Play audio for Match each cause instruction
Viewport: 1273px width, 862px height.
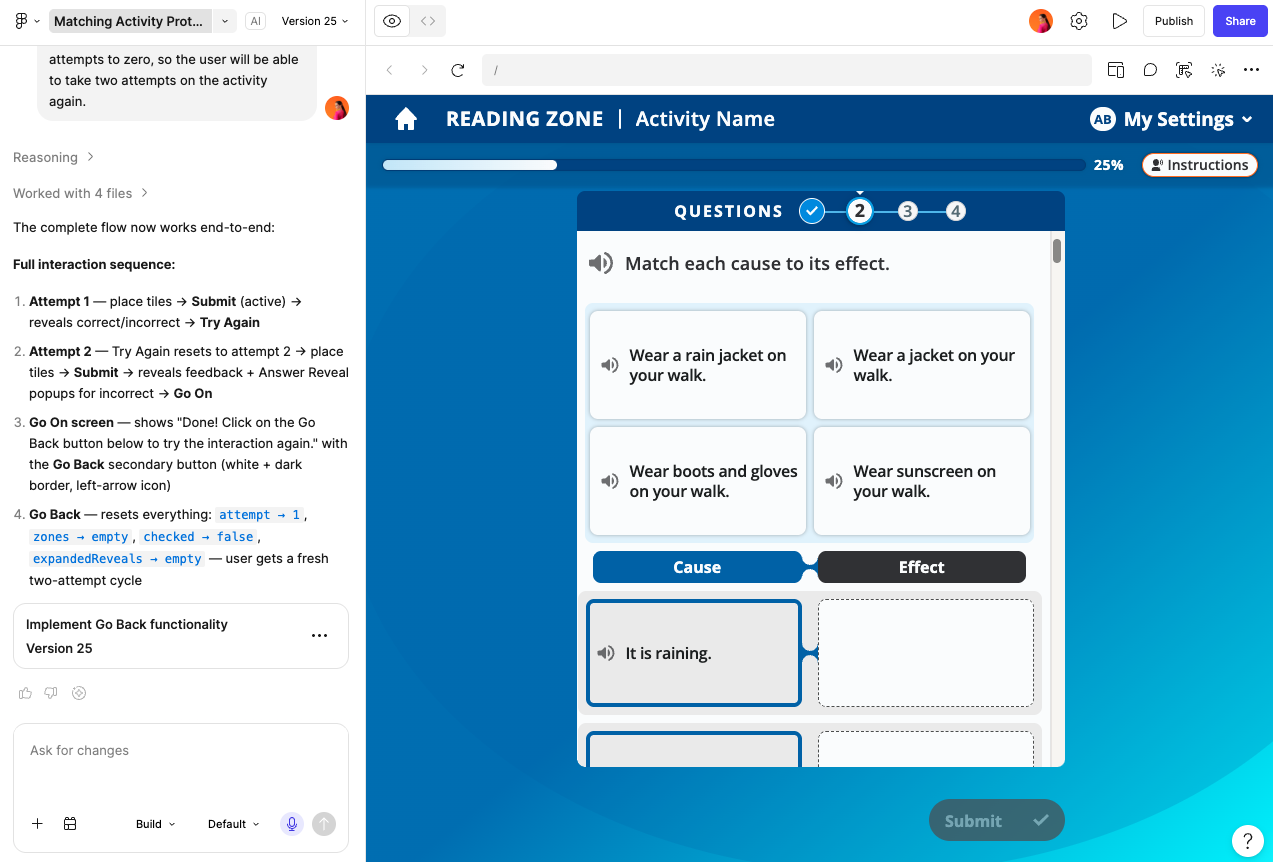pos(600,263)
